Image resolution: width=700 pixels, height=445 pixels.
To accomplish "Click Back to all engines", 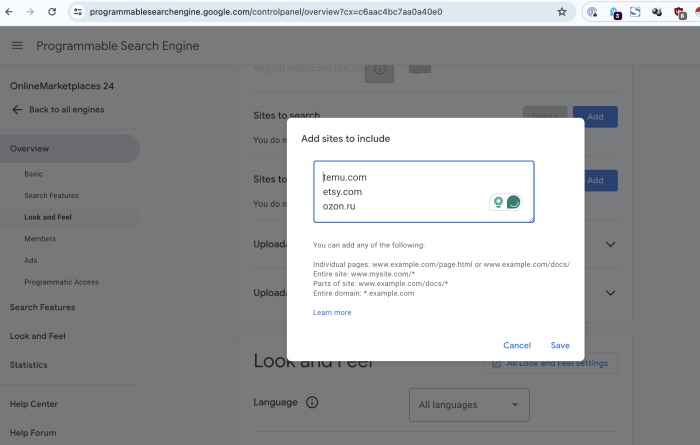I will (67, 110).
